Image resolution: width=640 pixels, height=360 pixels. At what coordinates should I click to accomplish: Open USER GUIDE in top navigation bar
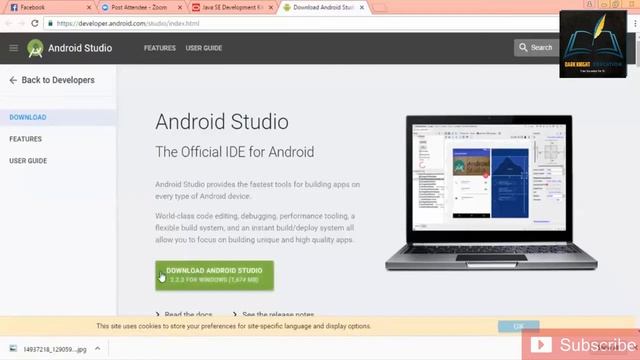point(204,48)
